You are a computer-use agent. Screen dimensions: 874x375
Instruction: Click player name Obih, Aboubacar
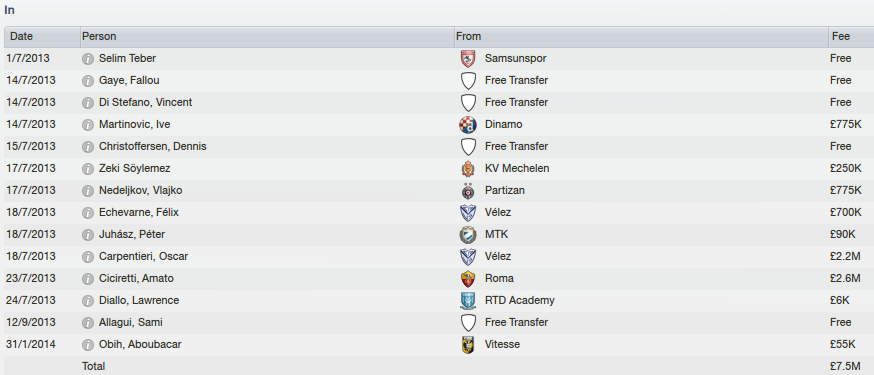pyautogui.click(x=140, y=345)
